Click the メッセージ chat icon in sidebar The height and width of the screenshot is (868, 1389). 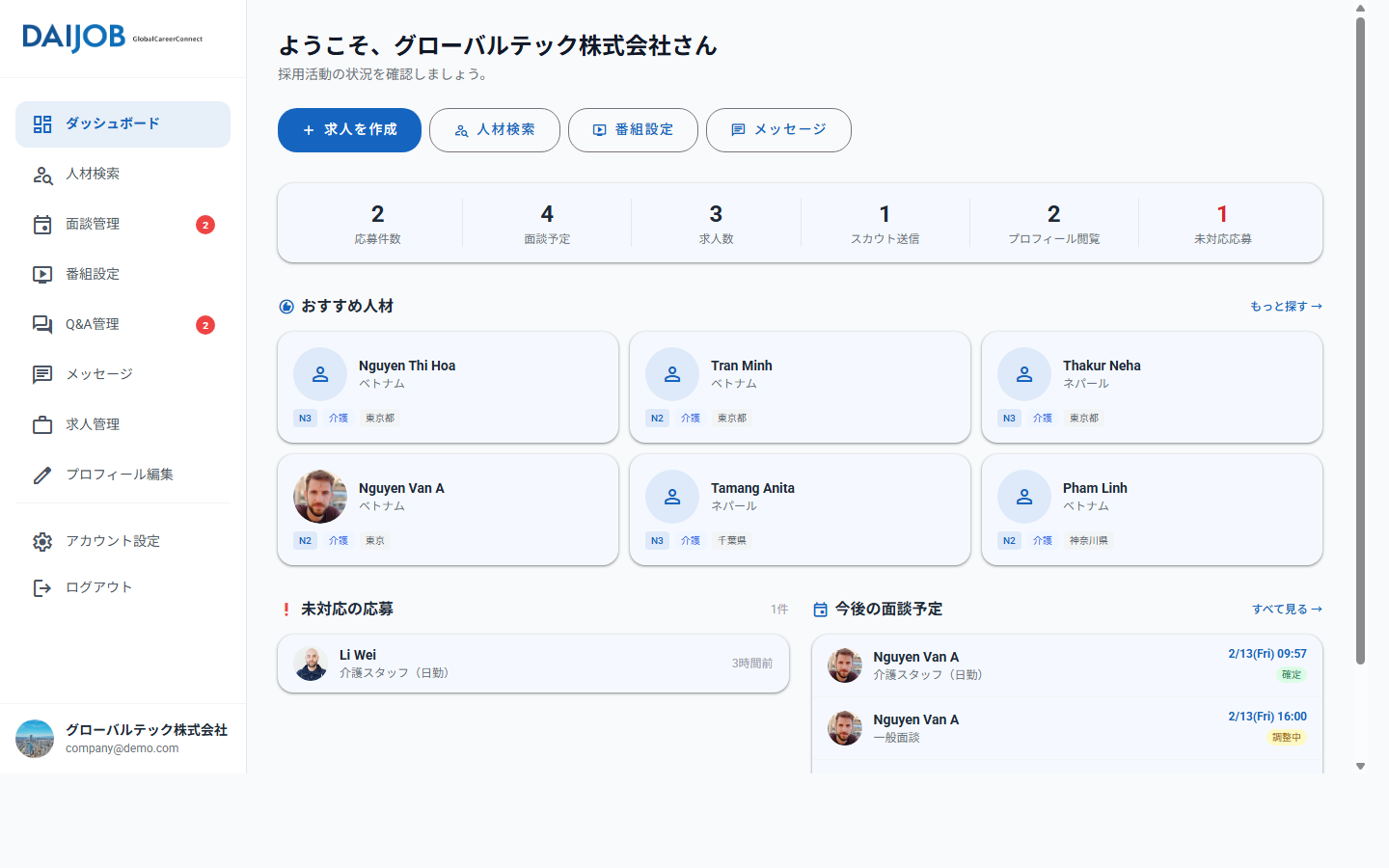click(42, 374)
